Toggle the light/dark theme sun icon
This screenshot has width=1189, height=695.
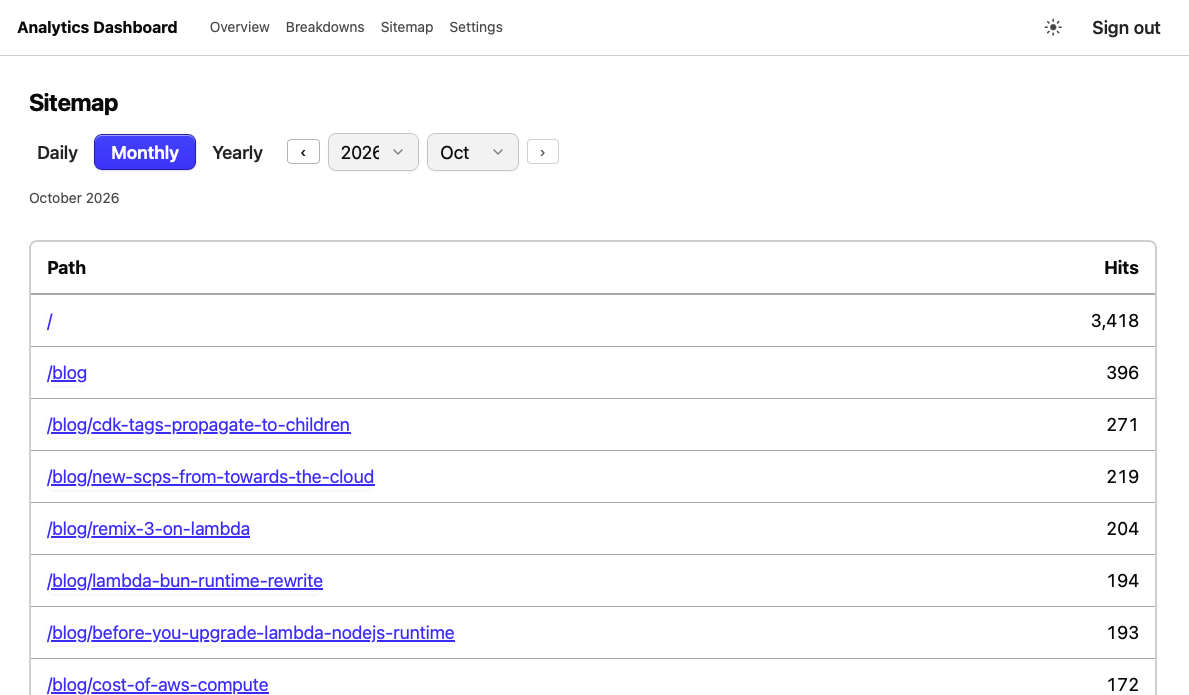click(x=1053, y=27)
